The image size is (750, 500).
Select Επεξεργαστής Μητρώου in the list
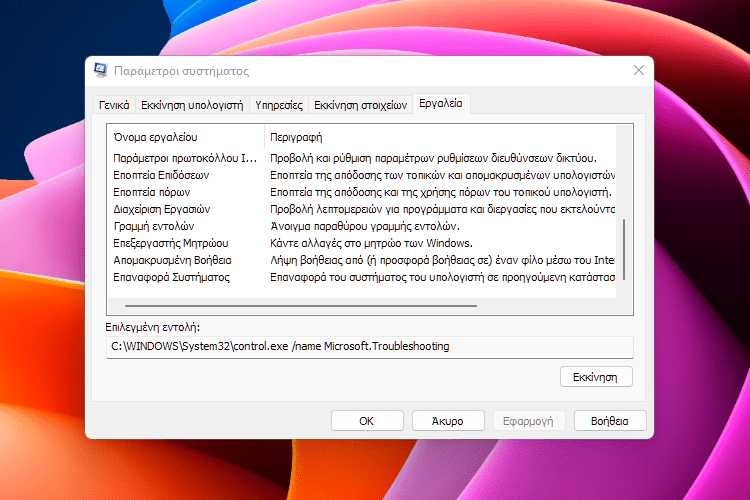[171, 243]
